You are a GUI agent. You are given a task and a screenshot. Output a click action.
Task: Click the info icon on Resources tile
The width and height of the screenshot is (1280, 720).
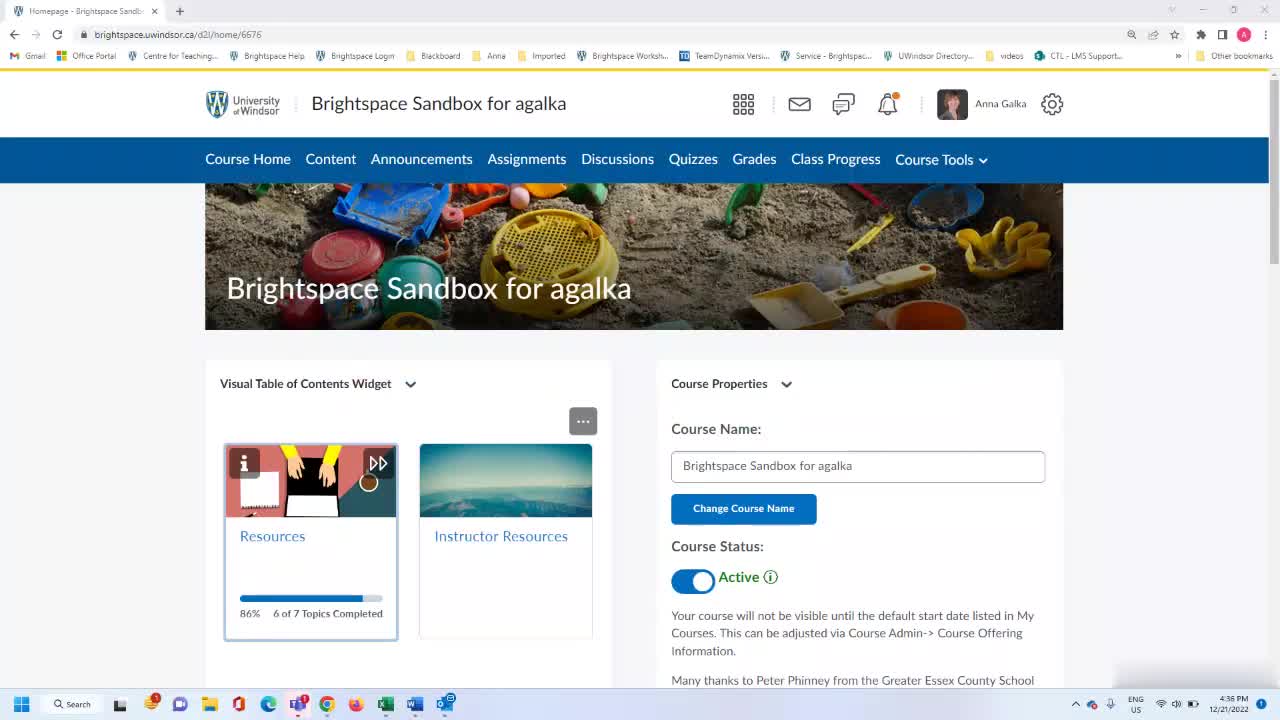(244, 463)
